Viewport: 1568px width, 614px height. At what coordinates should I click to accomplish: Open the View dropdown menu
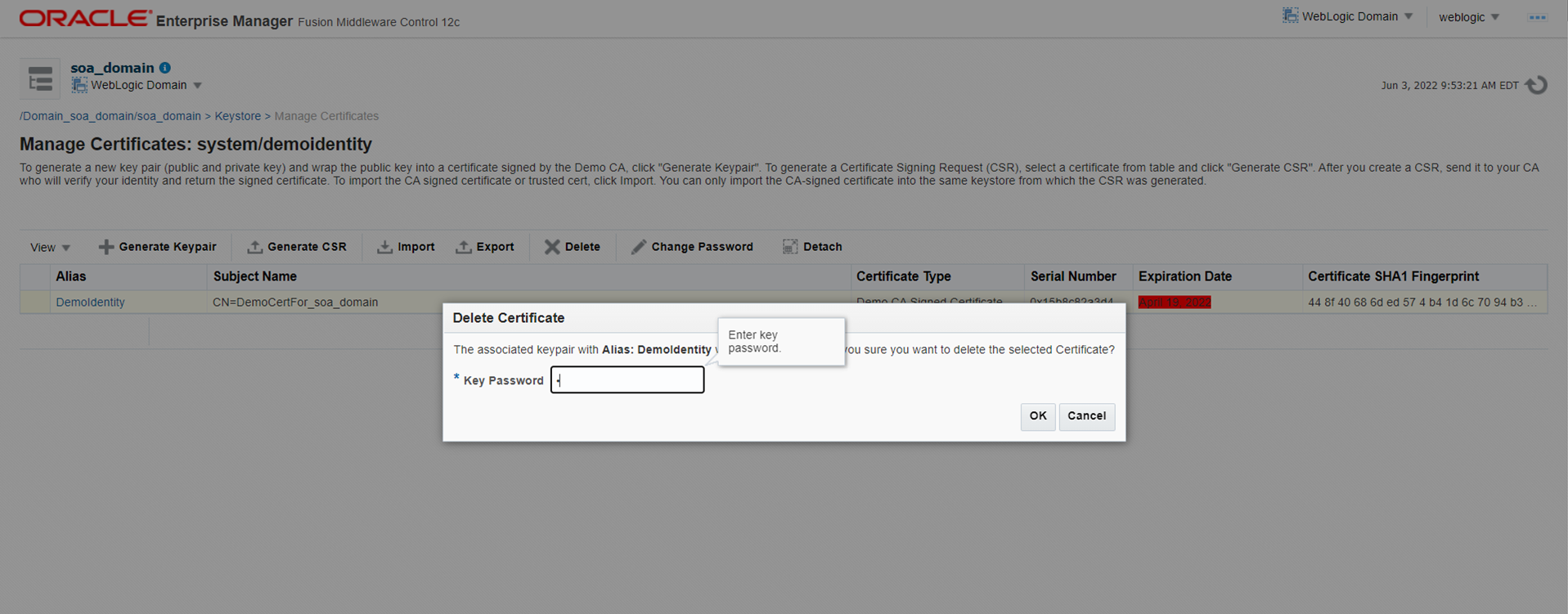click(x=50, y=248)
